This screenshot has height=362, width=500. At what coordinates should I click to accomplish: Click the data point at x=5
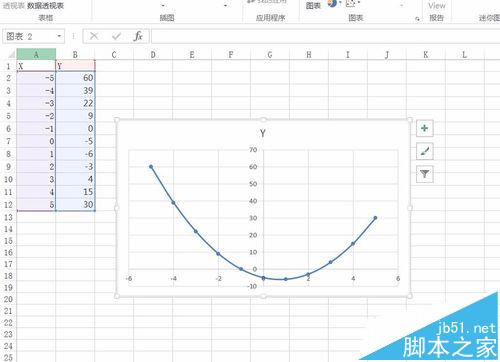[375, 218]
